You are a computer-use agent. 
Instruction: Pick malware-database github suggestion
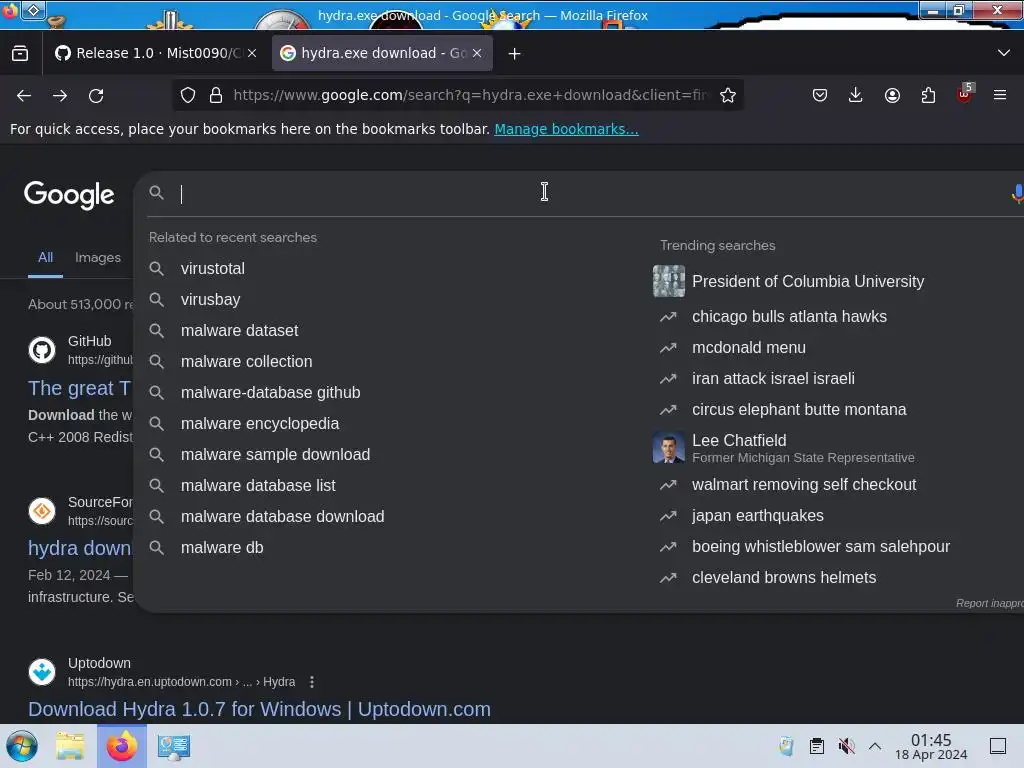tap(270, 392)
